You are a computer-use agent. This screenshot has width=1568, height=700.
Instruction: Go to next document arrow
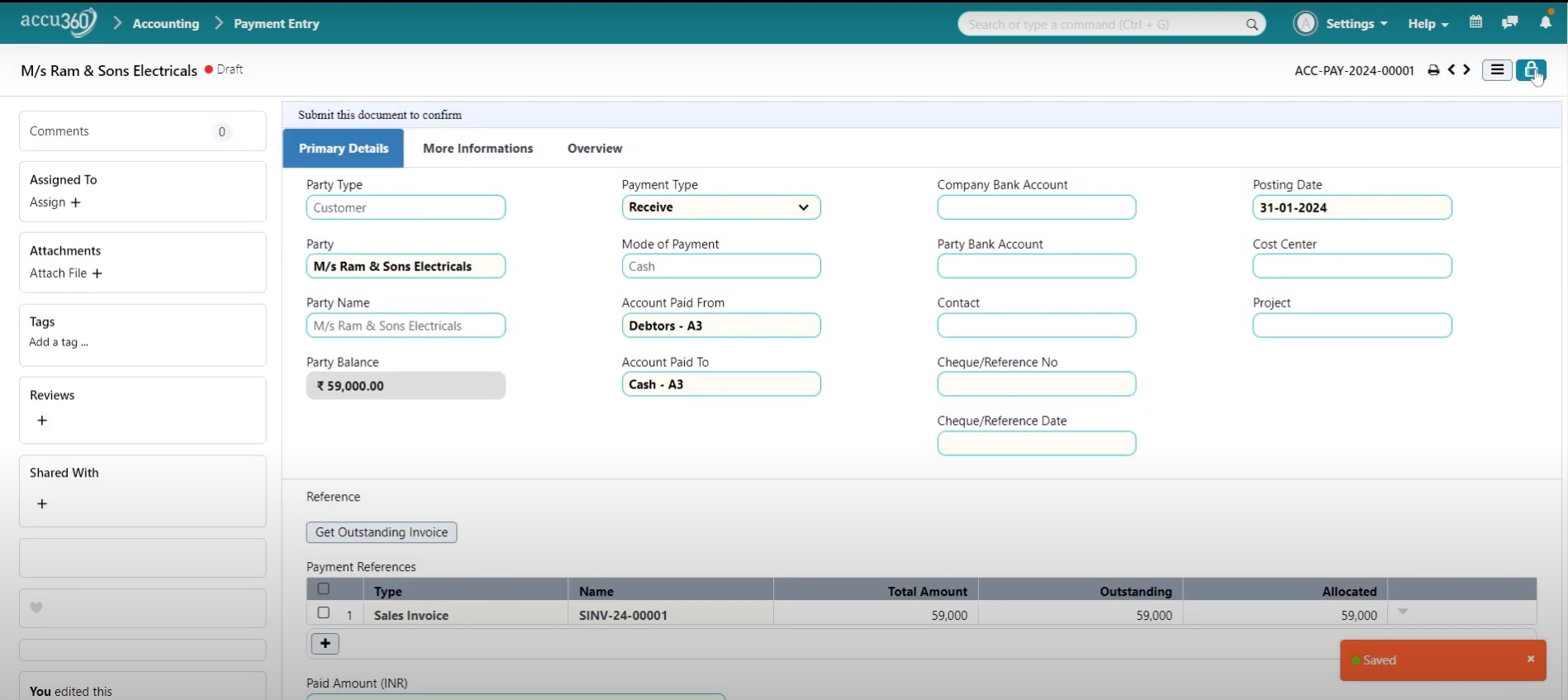click(x=1467, y=69)
